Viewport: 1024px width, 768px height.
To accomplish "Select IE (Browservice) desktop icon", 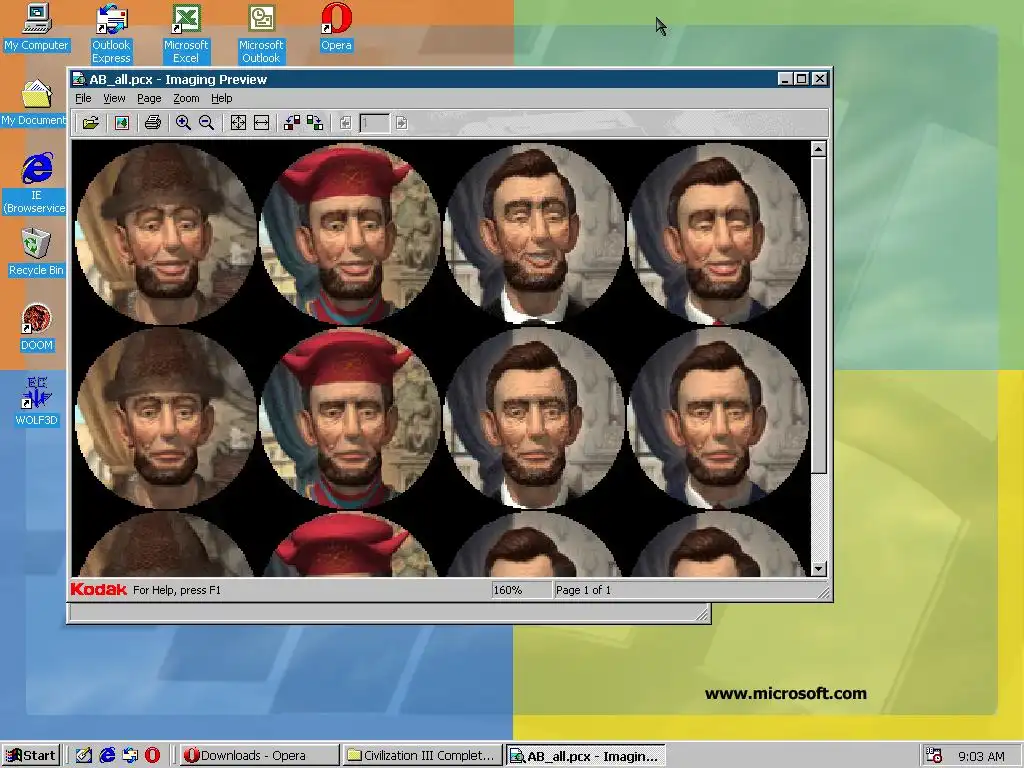I will (36, 184).
